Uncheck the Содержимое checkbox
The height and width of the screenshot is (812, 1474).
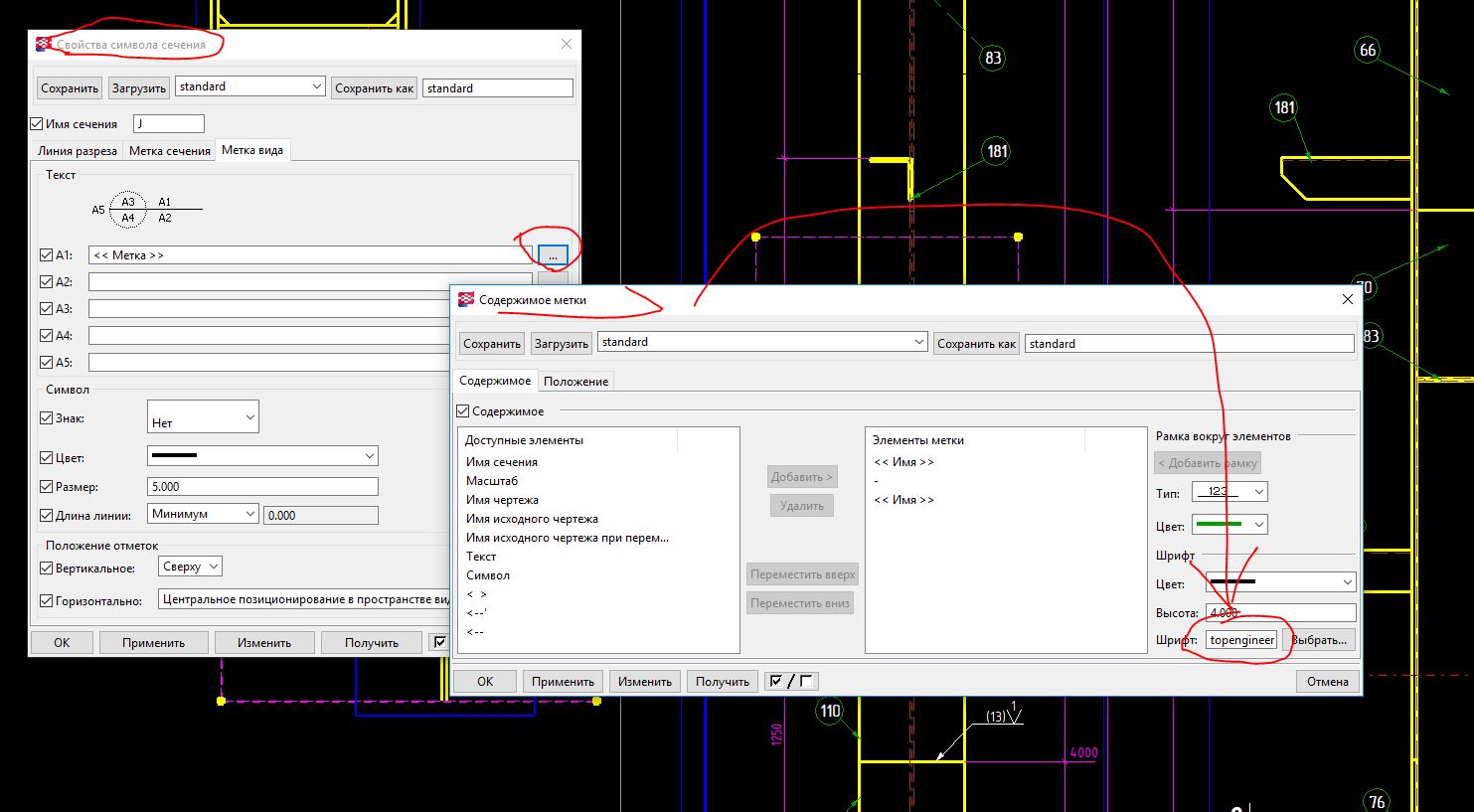463,411
